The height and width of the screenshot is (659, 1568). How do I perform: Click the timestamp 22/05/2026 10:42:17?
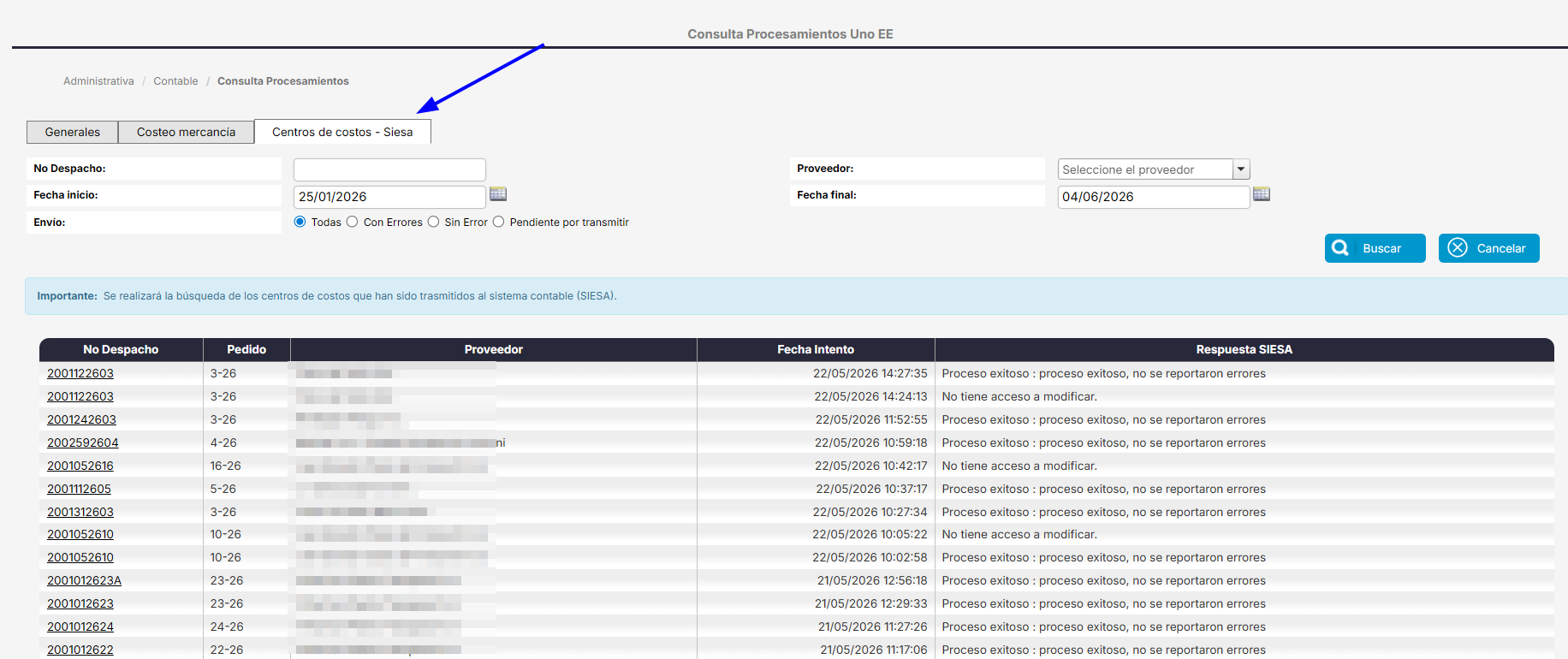871,466
